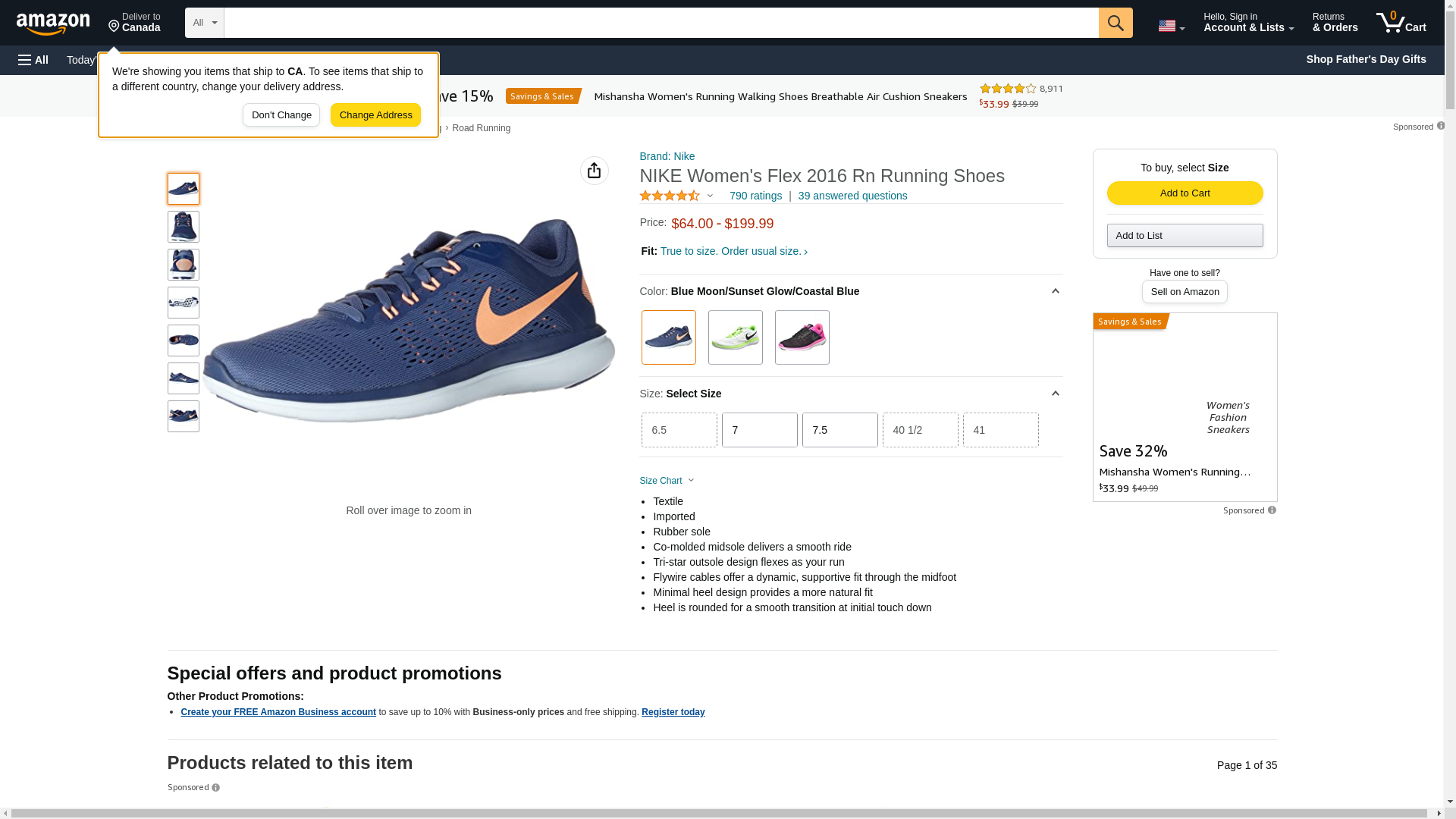Select size 6.5
The image size is (1456, 819).
point(679,430)
